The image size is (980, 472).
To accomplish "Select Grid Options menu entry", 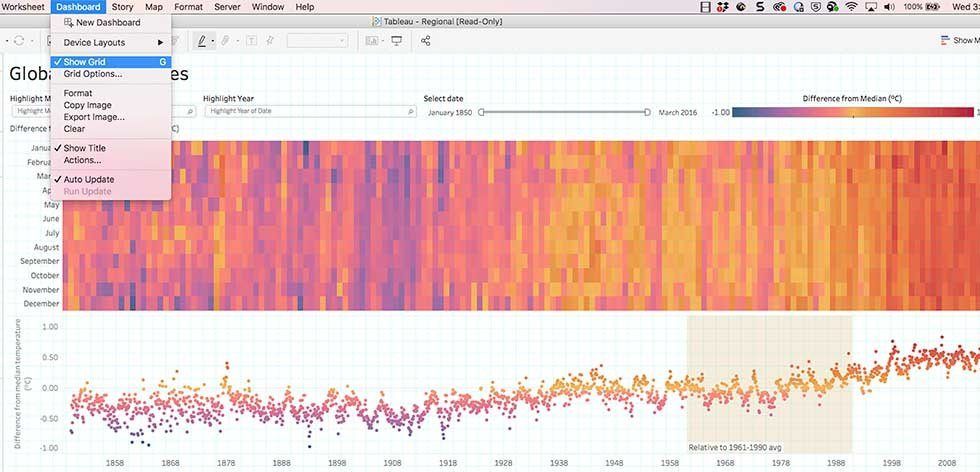I will [93, 74].
